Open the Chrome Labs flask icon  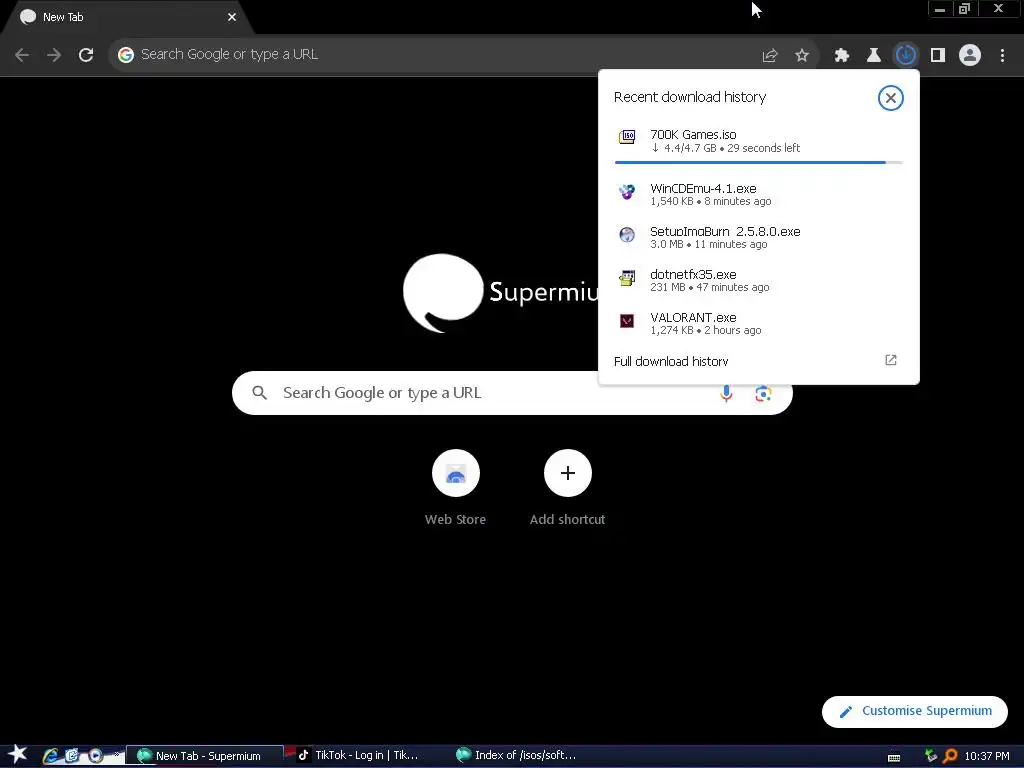click(874, 56)
